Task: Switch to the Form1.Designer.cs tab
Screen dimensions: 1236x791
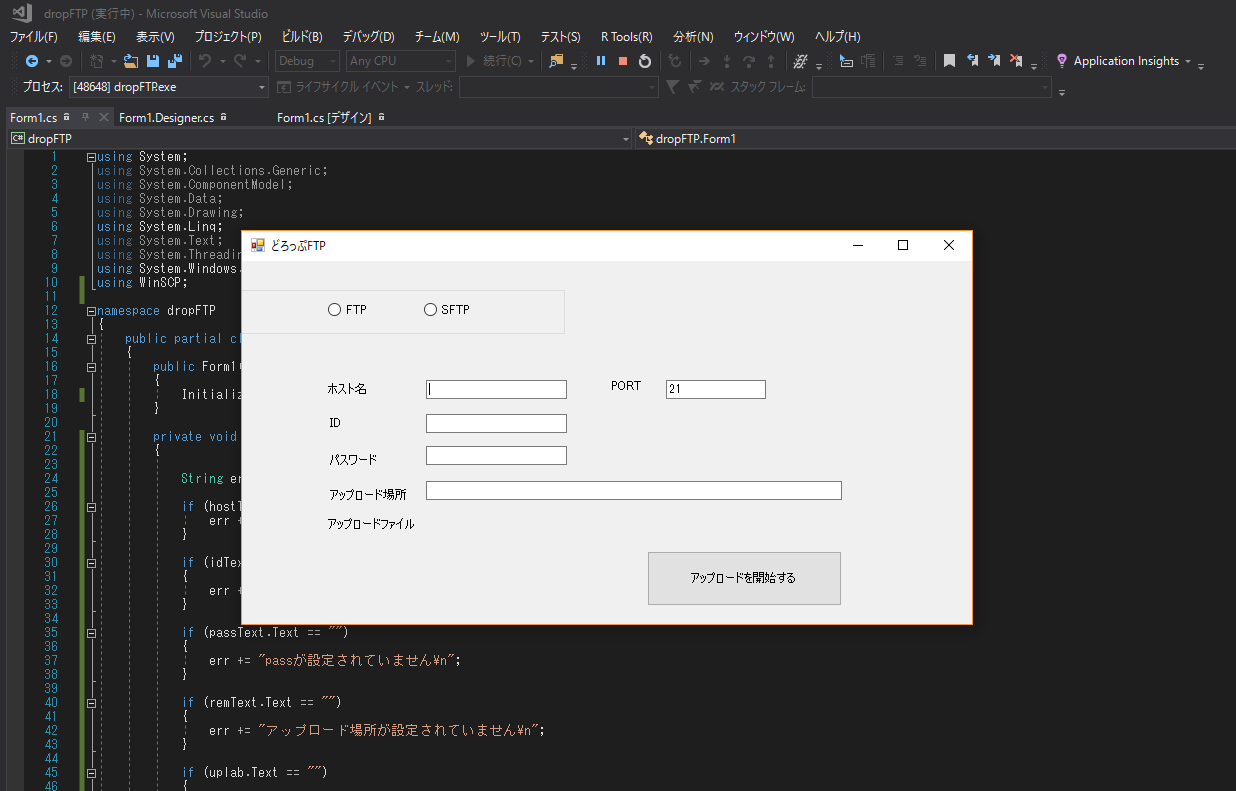Action: coord(166,117)
